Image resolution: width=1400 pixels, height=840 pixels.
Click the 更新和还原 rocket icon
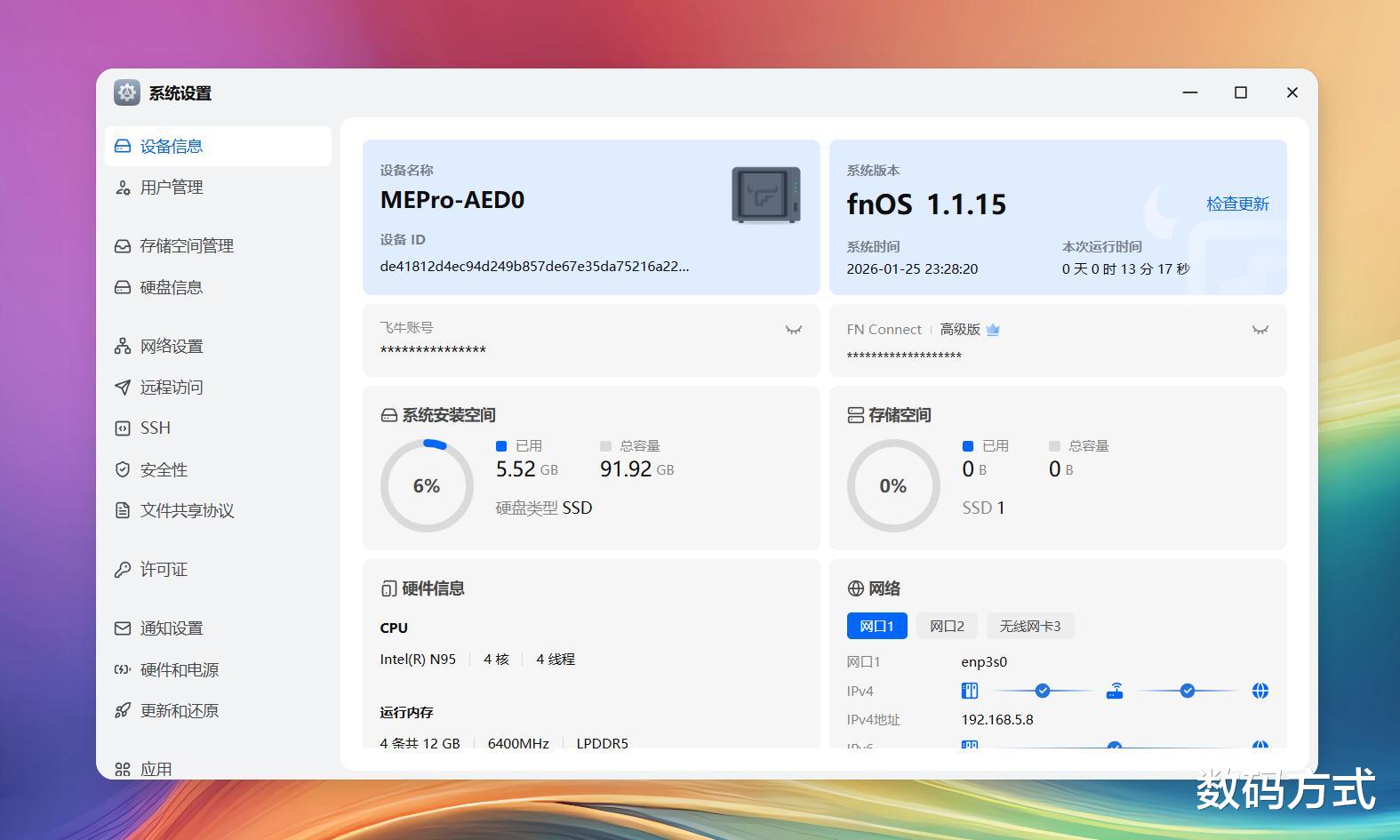123,710
